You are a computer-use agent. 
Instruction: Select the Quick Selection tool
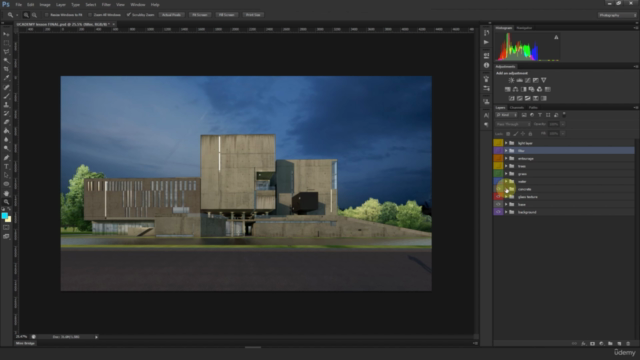point(6,60)
